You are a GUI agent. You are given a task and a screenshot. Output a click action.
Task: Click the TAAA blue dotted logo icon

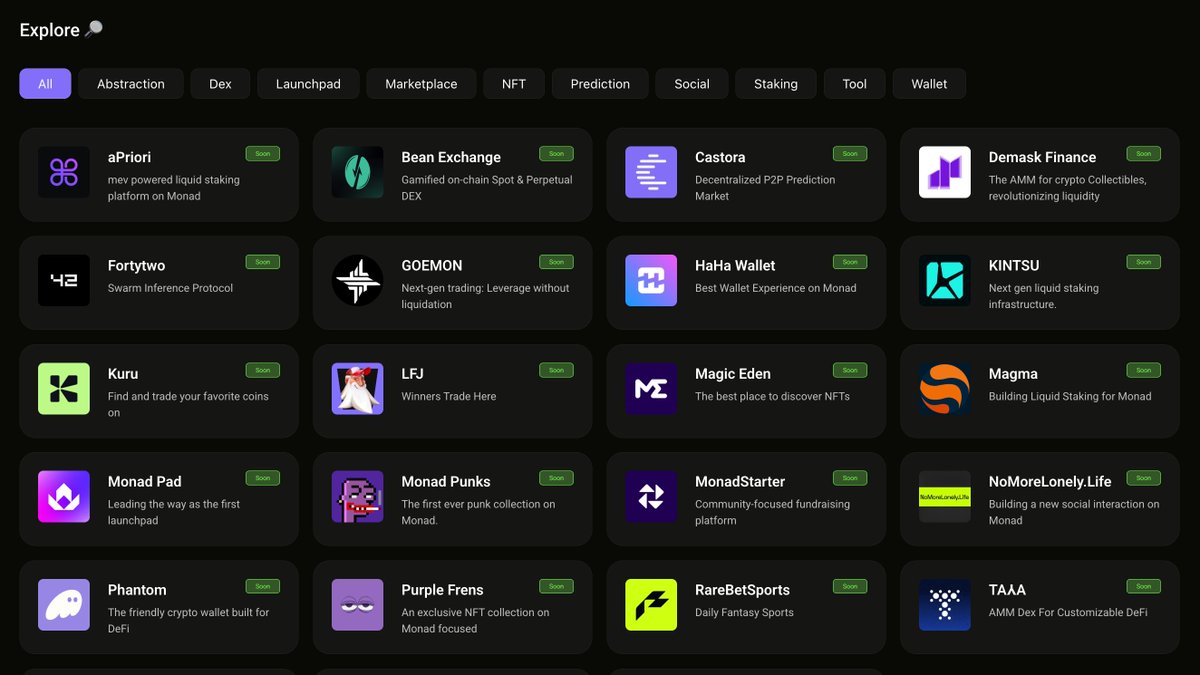tap(945, 604)
